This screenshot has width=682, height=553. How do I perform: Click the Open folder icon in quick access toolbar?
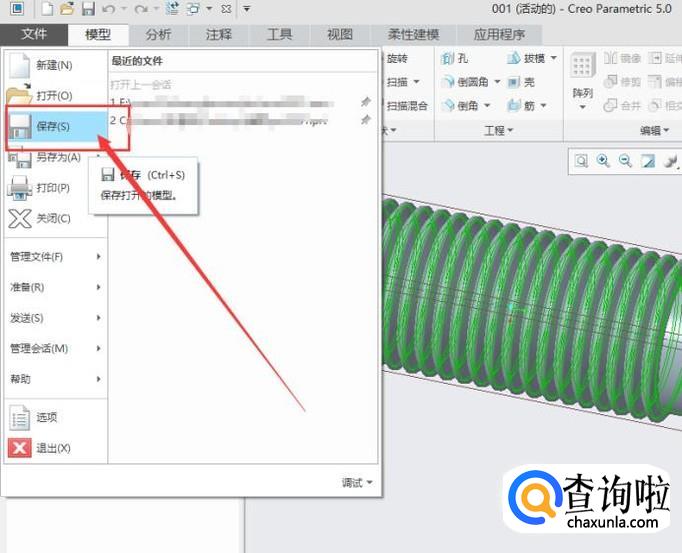click(x=67, y=8)
